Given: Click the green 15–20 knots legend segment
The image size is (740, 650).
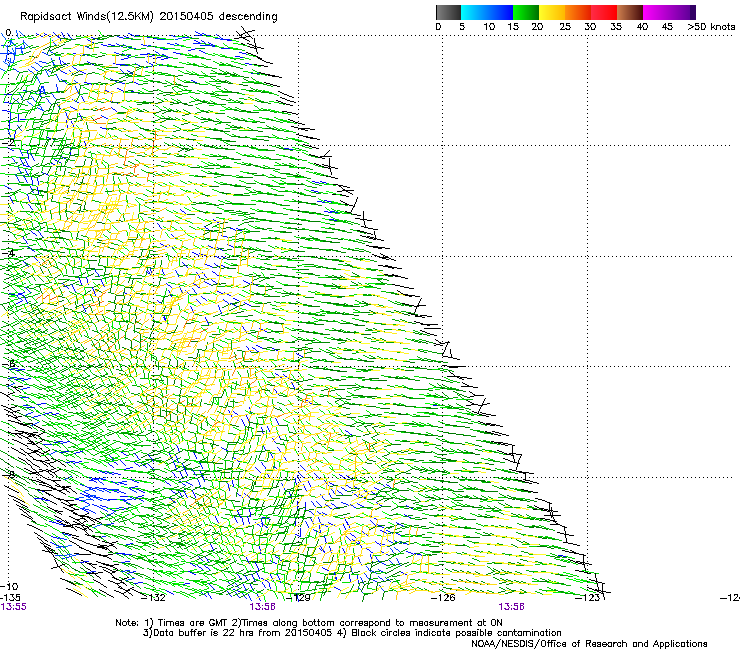Looking at the screenshot, I should 526,12.
